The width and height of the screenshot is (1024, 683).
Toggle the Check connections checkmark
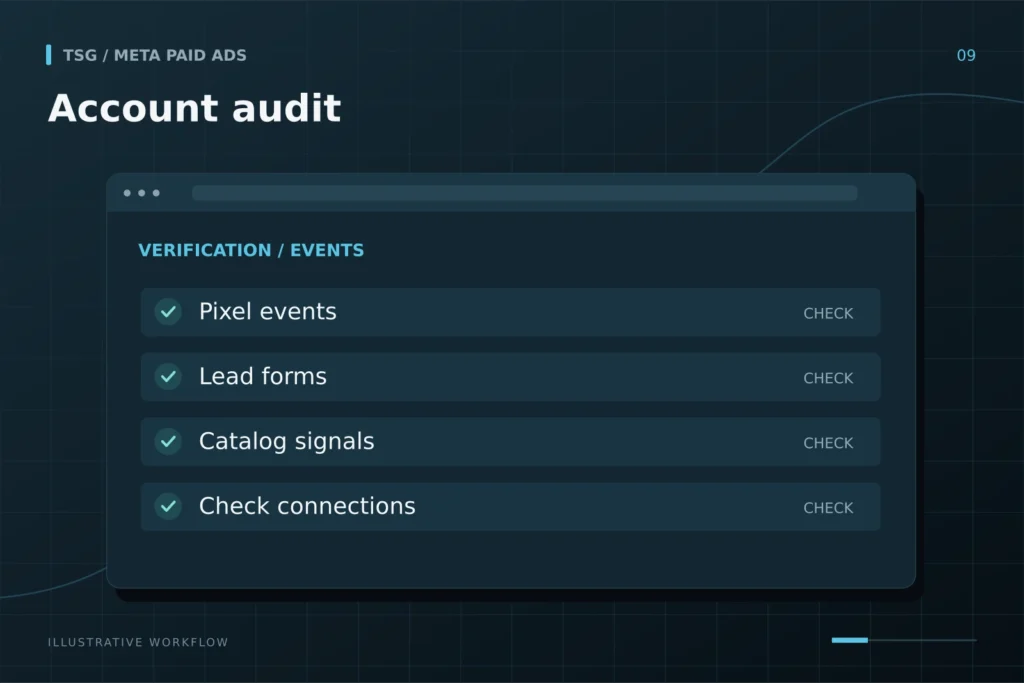168,506
